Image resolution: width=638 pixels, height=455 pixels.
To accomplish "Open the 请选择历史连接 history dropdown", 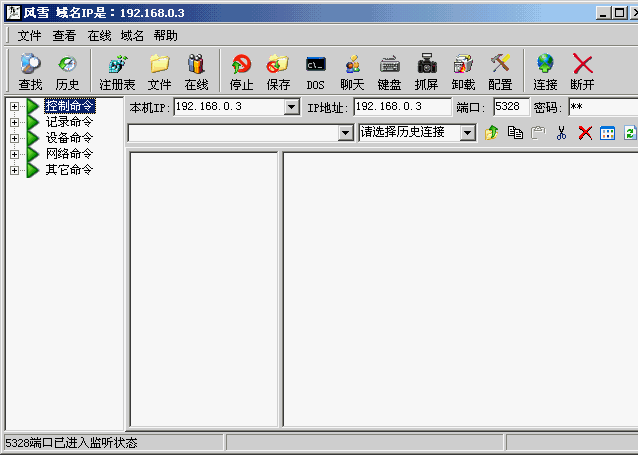I will click(468, 133).
